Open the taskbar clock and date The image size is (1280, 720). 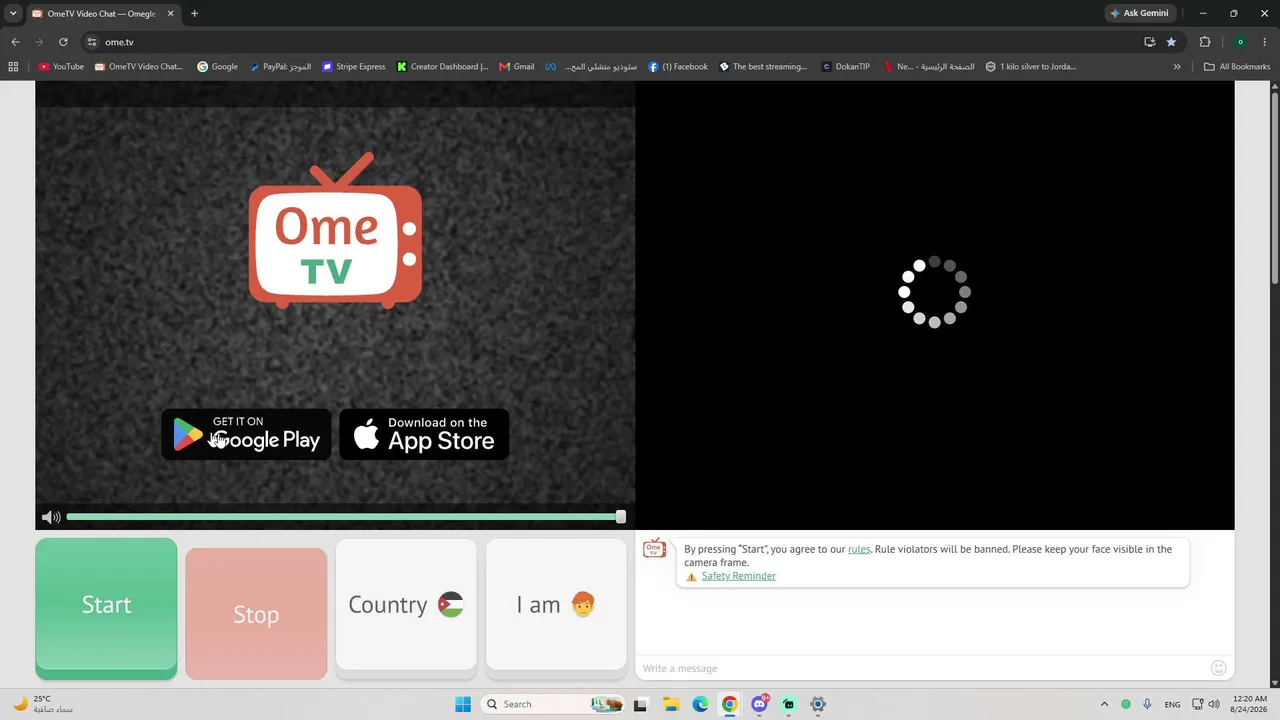tap(1250, 704)
